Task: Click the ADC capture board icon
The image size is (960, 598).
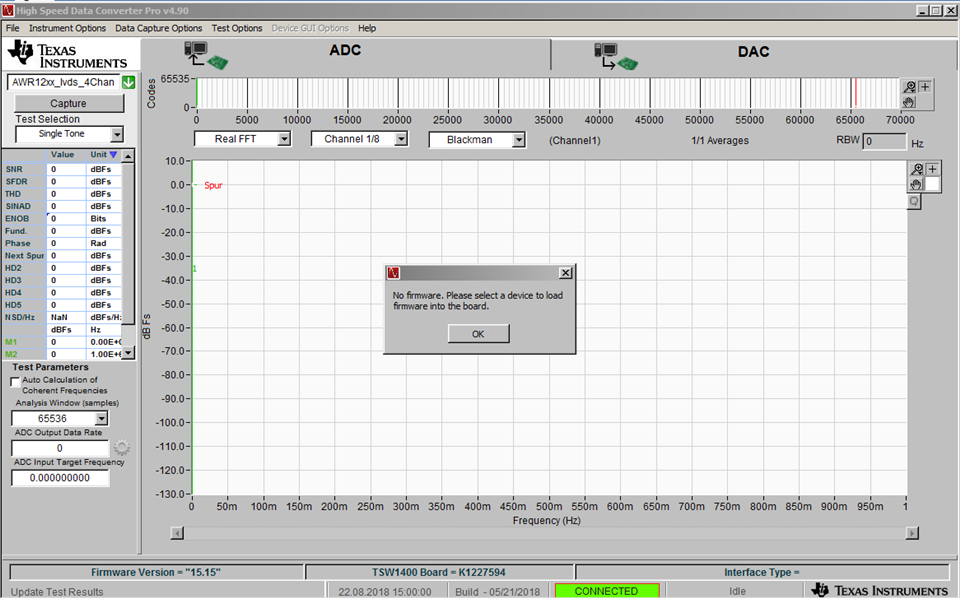Action: 206,56
